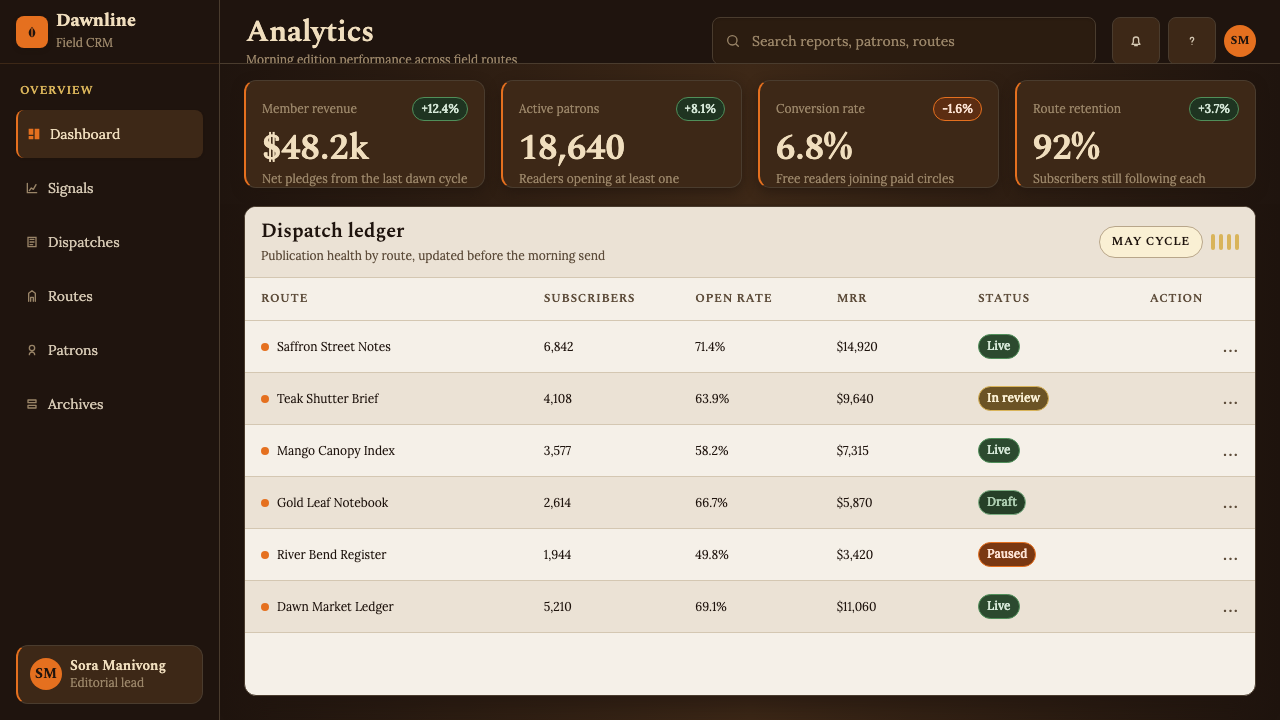Screen dimensions: 1280x720
Task: Click the Archives stack icon
Action: click(x=32, y=404)
